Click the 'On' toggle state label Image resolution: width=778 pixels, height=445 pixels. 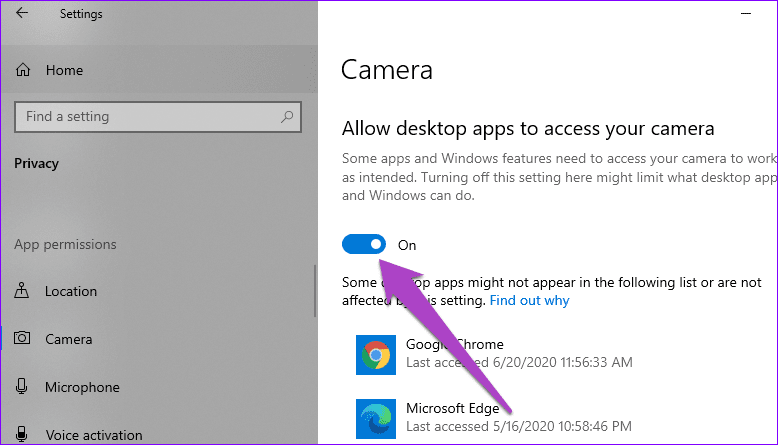point(407,245)
